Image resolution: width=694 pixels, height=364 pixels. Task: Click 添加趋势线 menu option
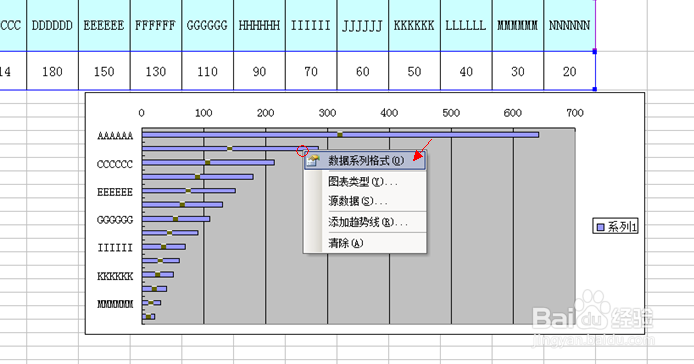coord(365,222)
